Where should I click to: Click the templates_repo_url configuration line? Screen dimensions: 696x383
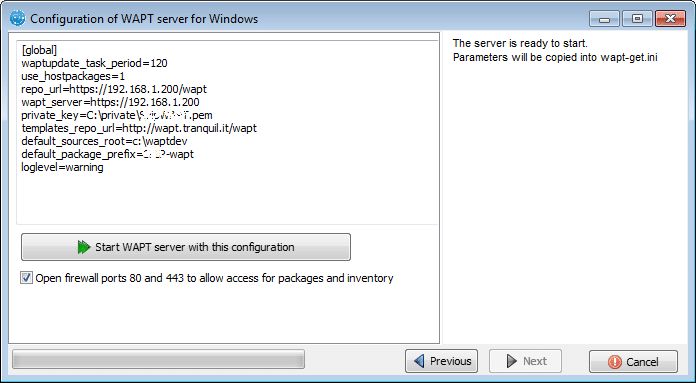139,128
